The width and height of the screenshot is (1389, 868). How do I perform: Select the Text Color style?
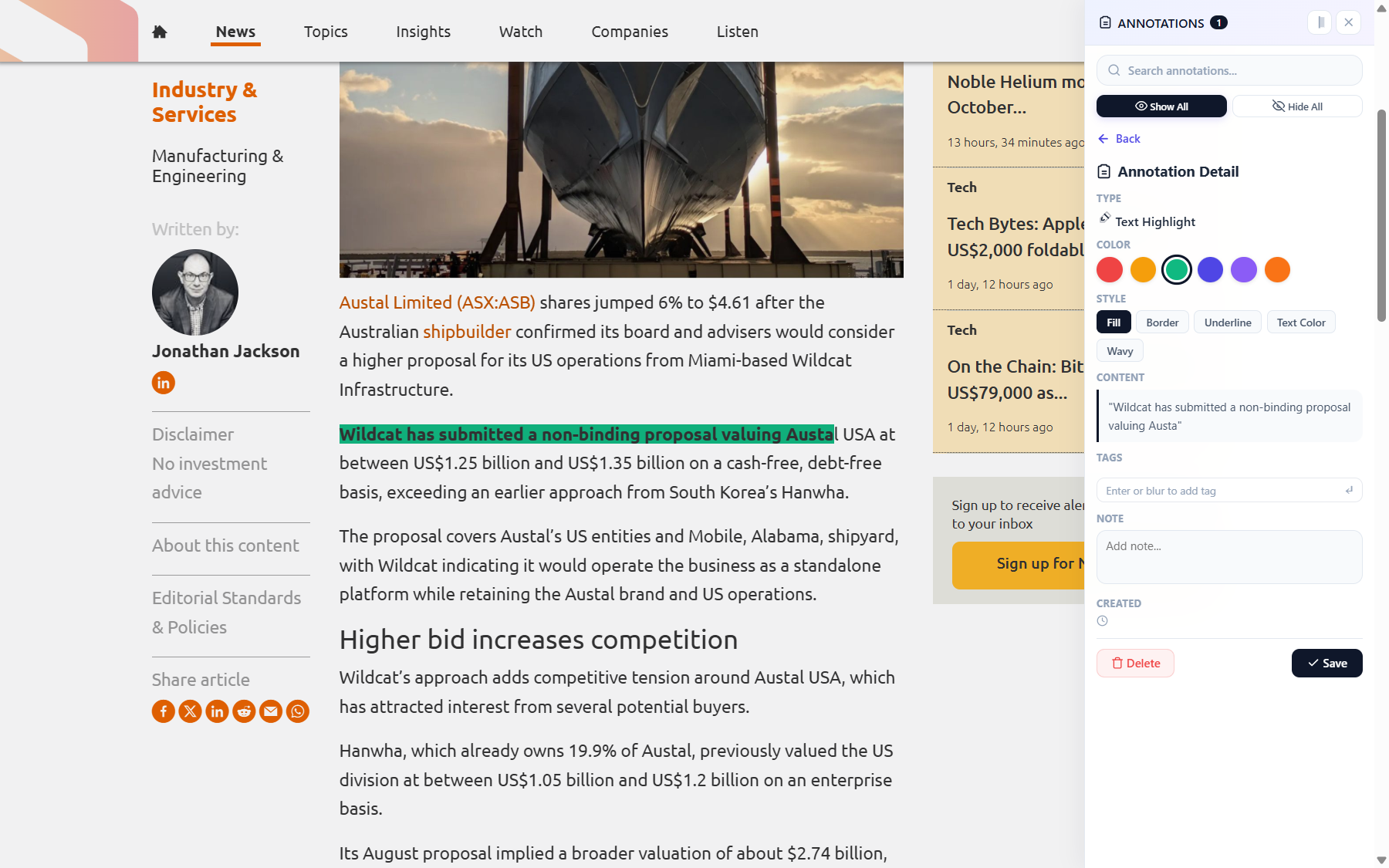1301,323
